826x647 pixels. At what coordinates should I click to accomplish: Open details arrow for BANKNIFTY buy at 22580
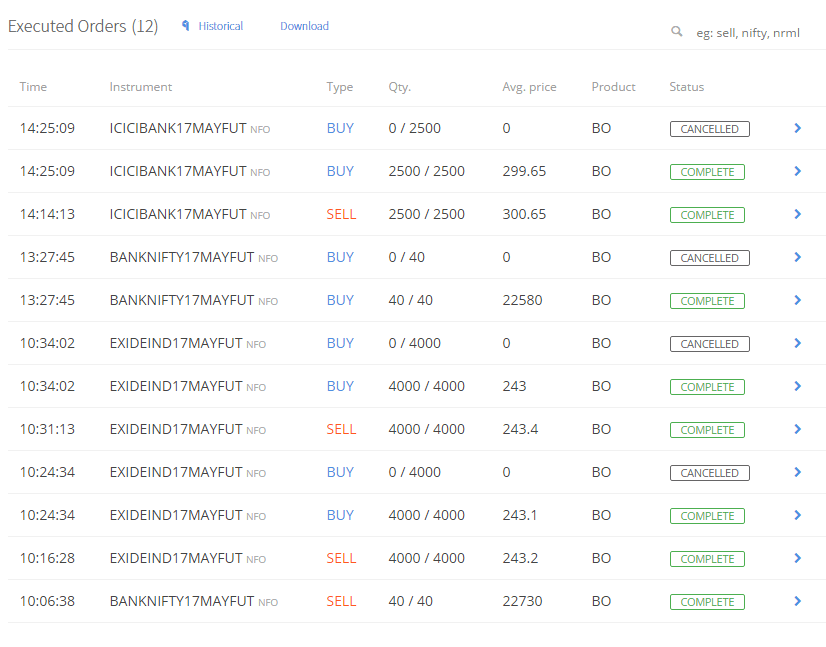click(x=798, y=300)
